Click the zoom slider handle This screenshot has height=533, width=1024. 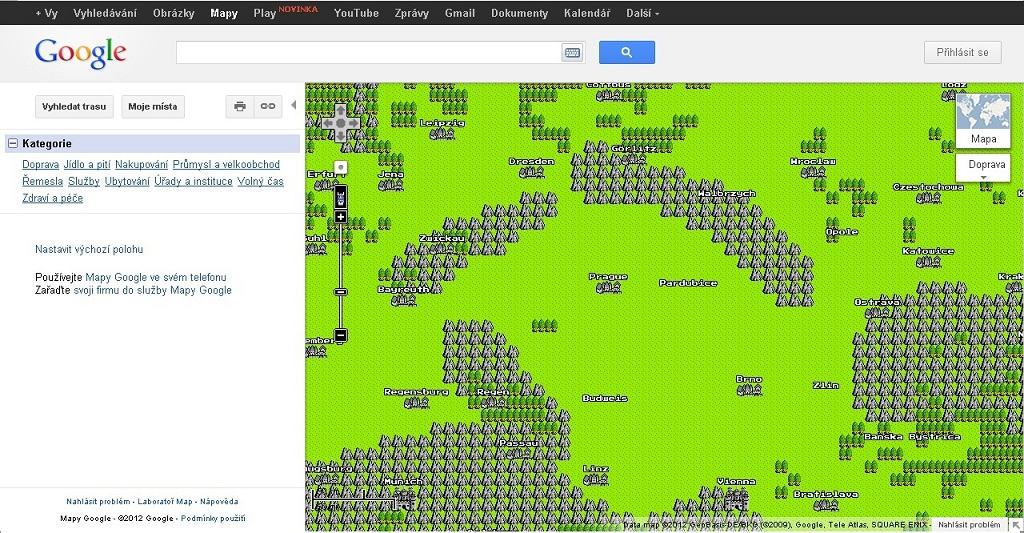pos(340,292)
